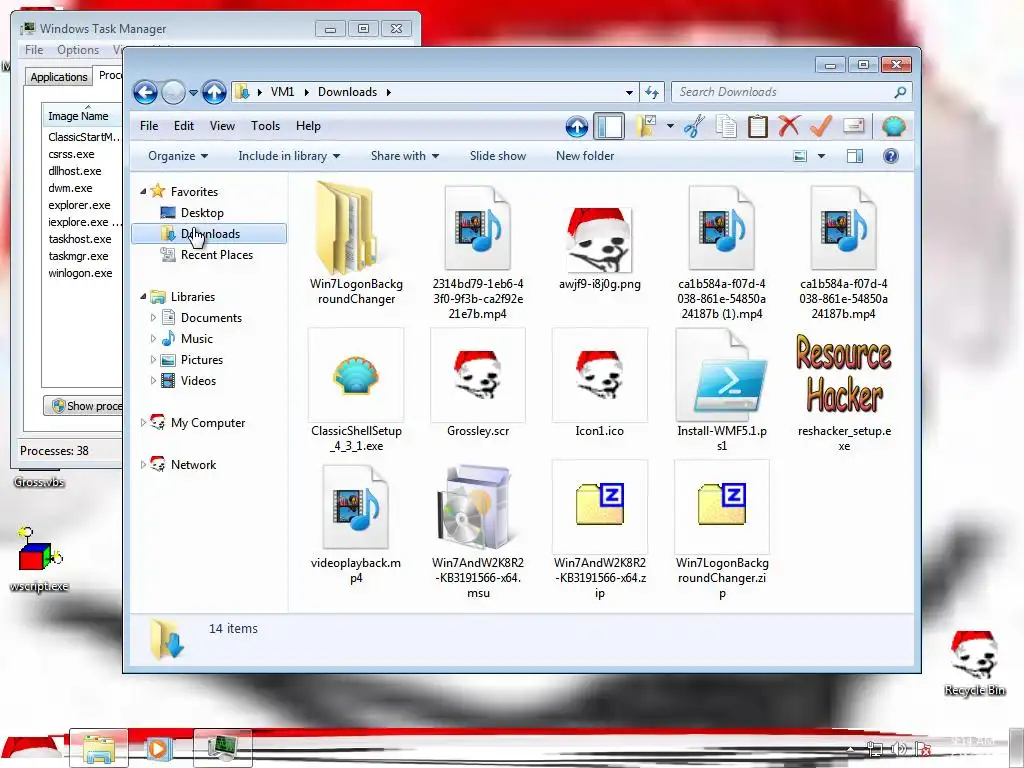This screenshot has height=768, width=1024.
Task: Click the New folder button
Action: [x=585, y=156]
